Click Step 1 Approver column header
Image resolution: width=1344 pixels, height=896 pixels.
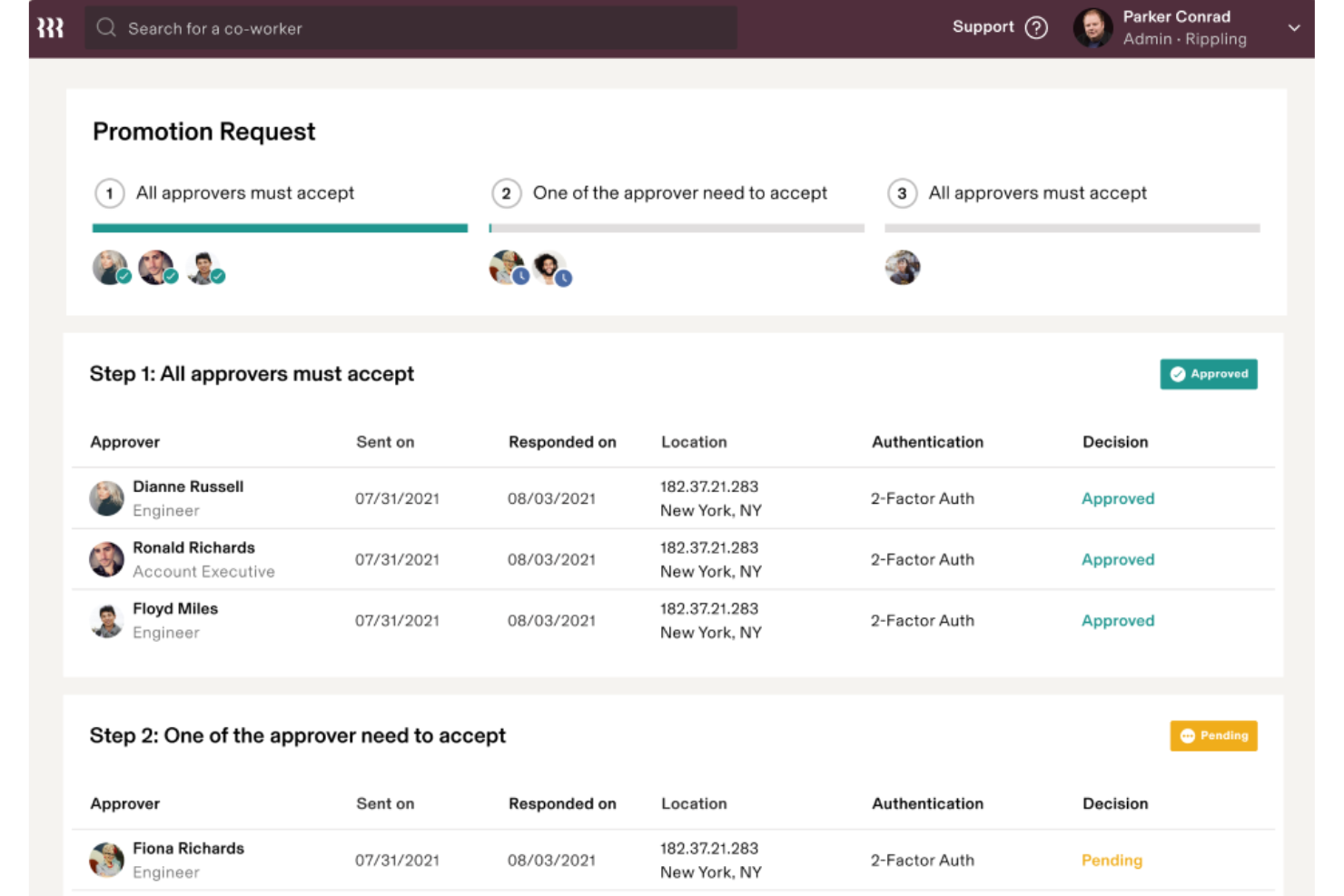[125, 442]
